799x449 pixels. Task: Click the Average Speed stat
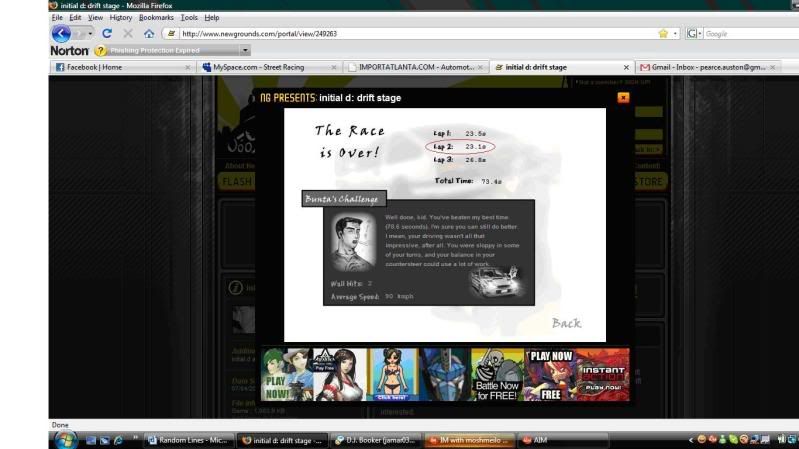pyautogui.click(x=372, y=296)
